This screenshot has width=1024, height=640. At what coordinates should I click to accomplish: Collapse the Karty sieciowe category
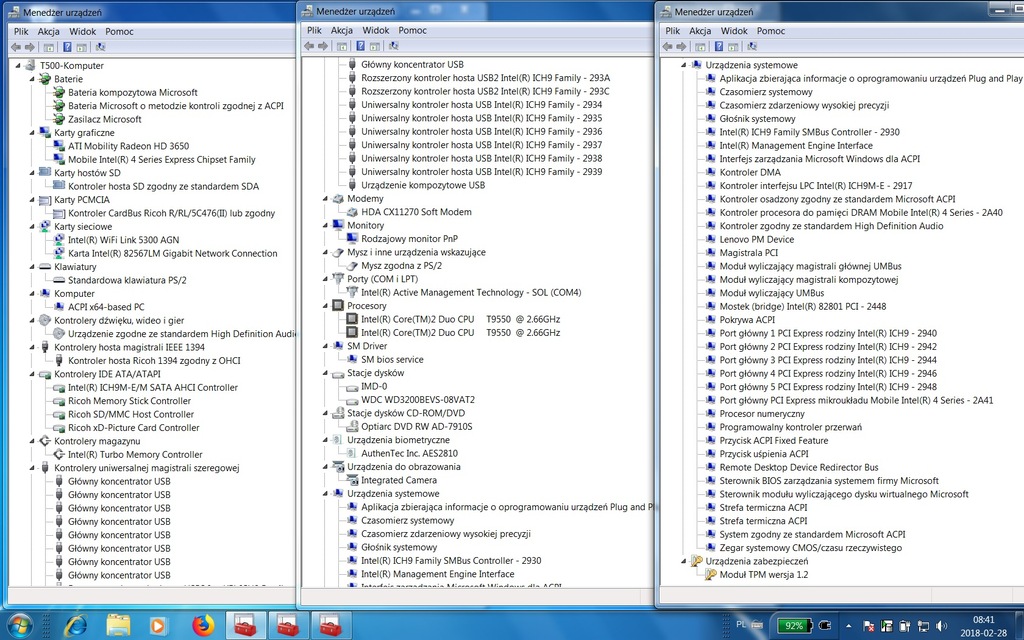point(31,227)
